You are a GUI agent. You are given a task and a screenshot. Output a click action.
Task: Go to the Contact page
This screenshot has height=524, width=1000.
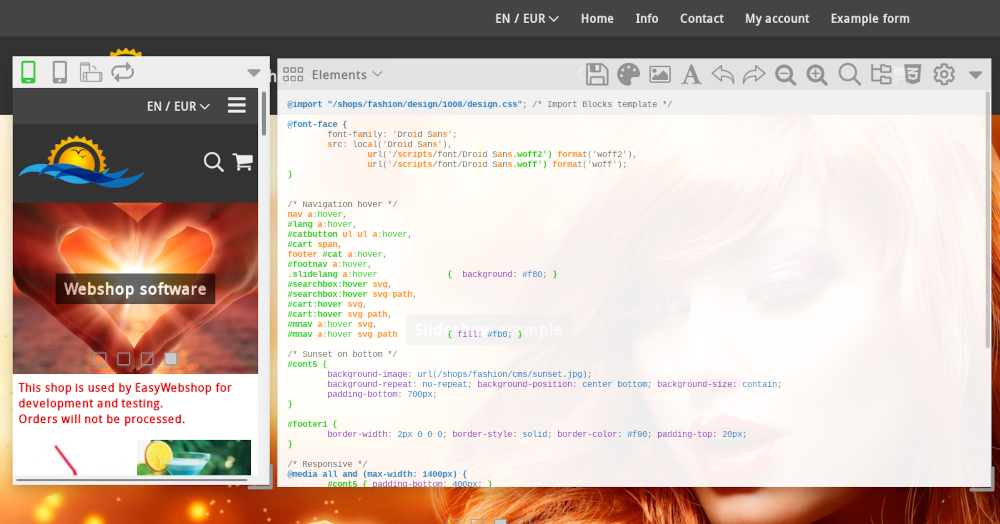(x=701, y=19)
